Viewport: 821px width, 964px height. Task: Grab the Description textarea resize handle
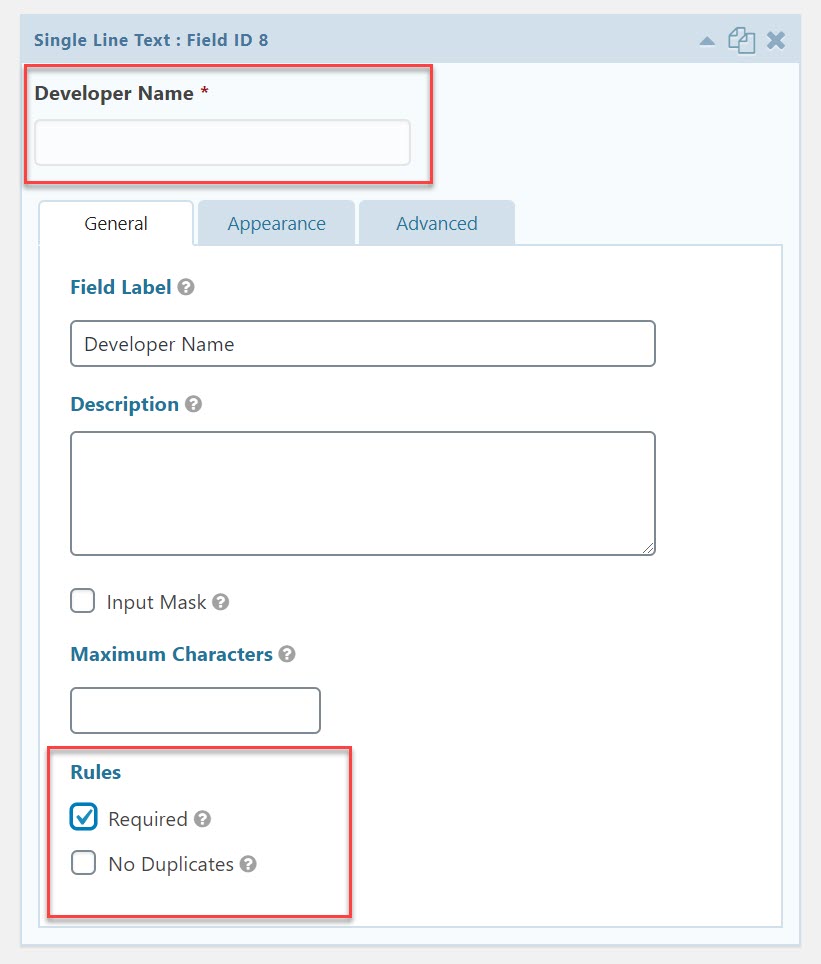[648, 548]
